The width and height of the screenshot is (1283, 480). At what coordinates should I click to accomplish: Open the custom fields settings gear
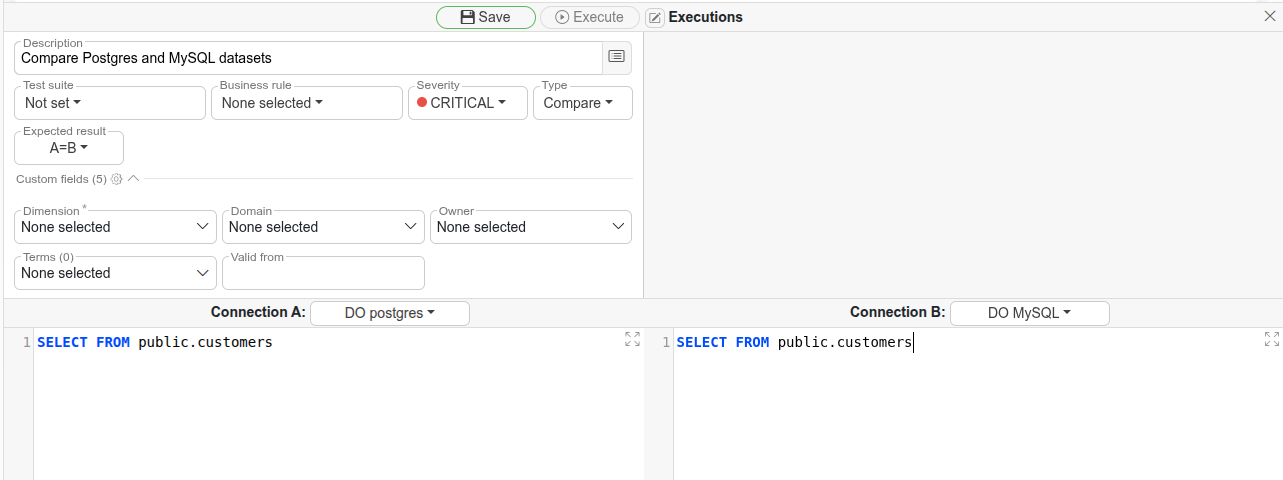116,179
